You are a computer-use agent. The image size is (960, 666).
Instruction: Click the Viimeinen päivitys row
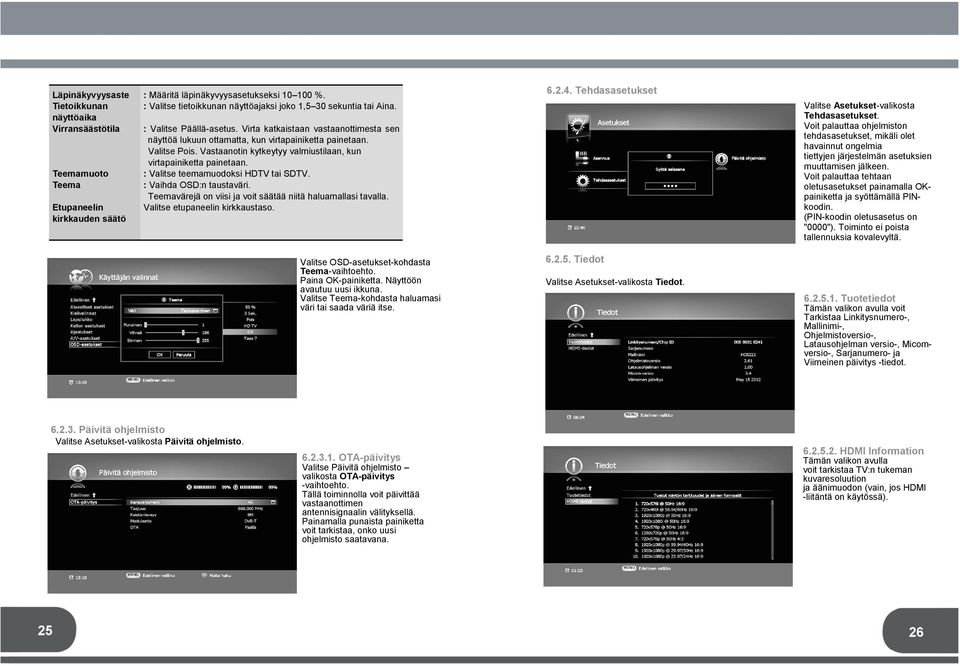pyautogui.click(x=696, y=380)
